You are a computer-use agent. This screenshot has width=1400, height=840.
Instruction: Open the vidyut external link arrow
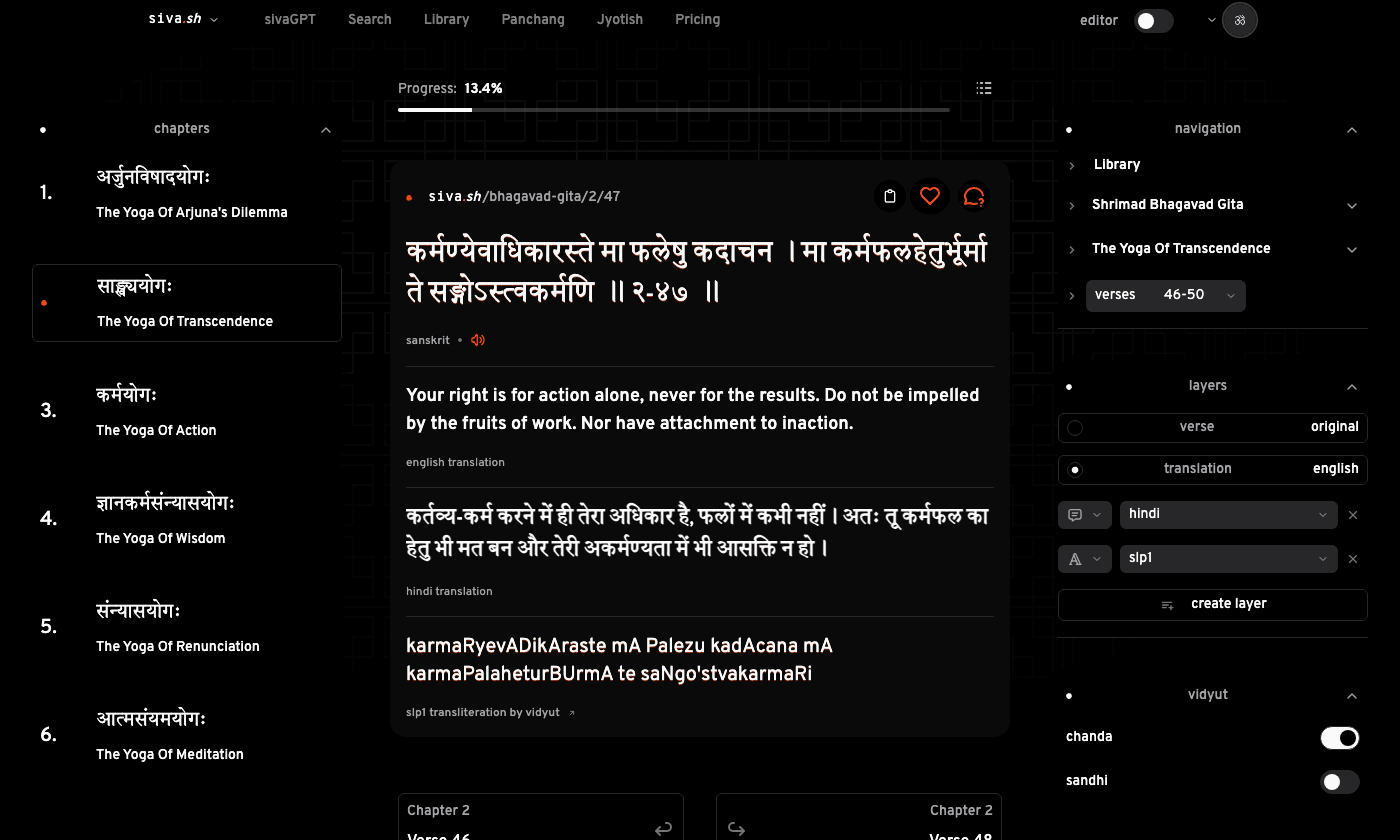coord(572,713)
